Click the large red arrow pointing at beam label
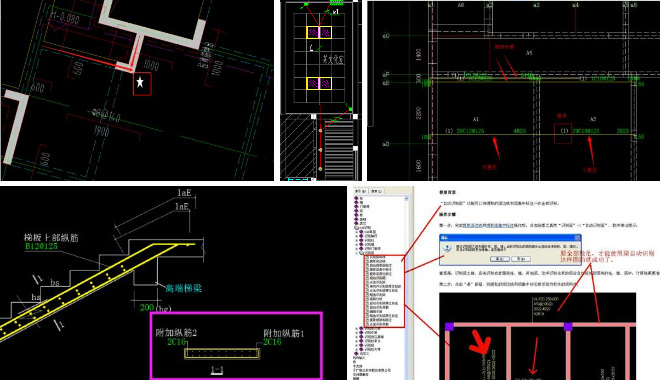 tap(480, 341)
